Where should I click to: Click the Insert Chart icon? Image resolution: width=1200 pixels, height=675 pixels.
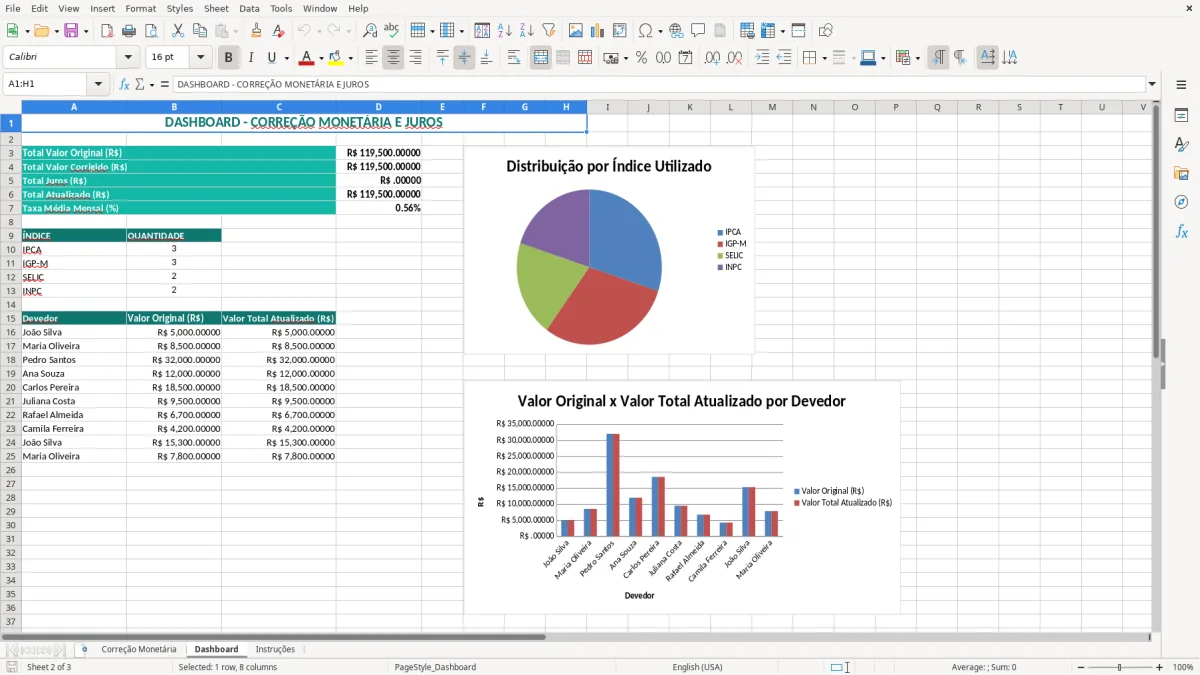pos(598,31)
